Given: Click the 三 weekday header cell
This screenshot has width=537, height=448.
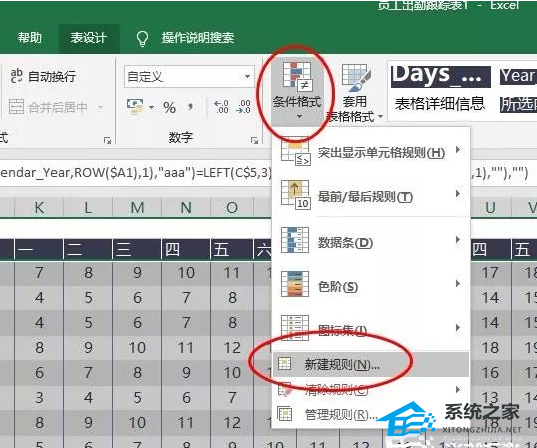Looking at the screenshot, I should [x=137, y=249].
